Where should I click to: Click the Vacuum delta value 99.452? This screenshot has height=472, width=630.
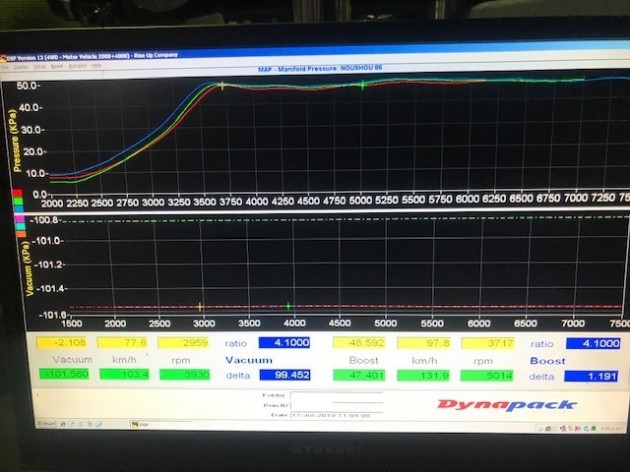[286, 375]
